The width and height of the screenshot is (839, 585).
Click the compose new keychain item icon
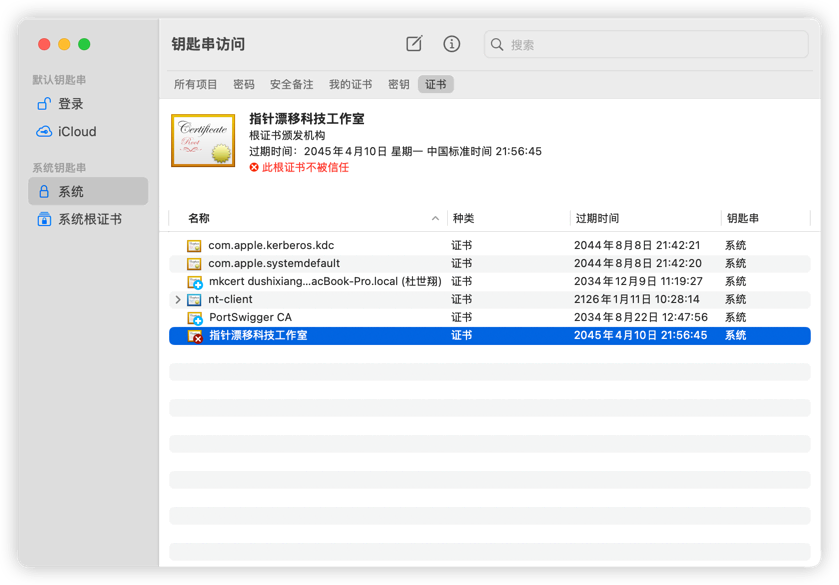[x=414, y=44]
